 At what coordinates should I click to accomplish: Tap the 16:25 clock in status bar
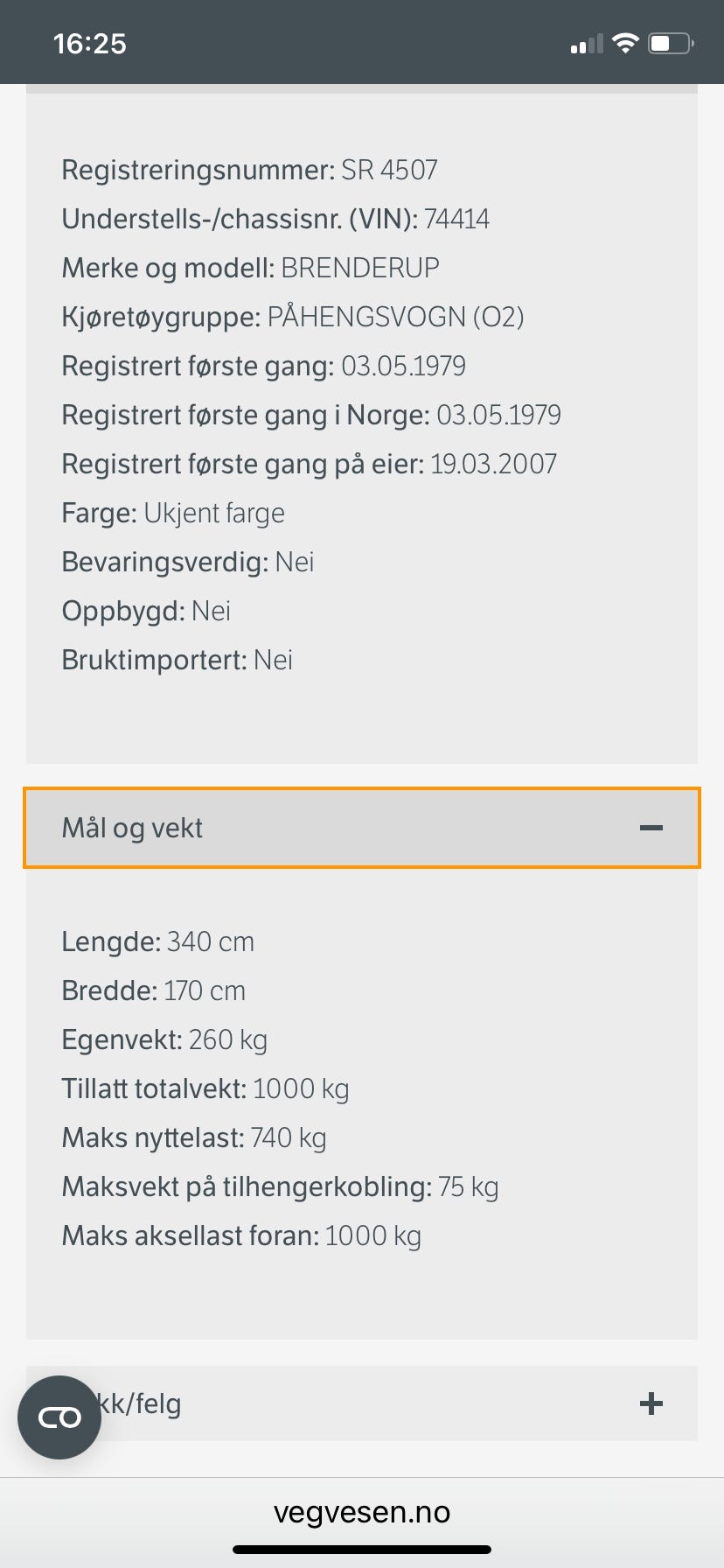pos(89,44)
